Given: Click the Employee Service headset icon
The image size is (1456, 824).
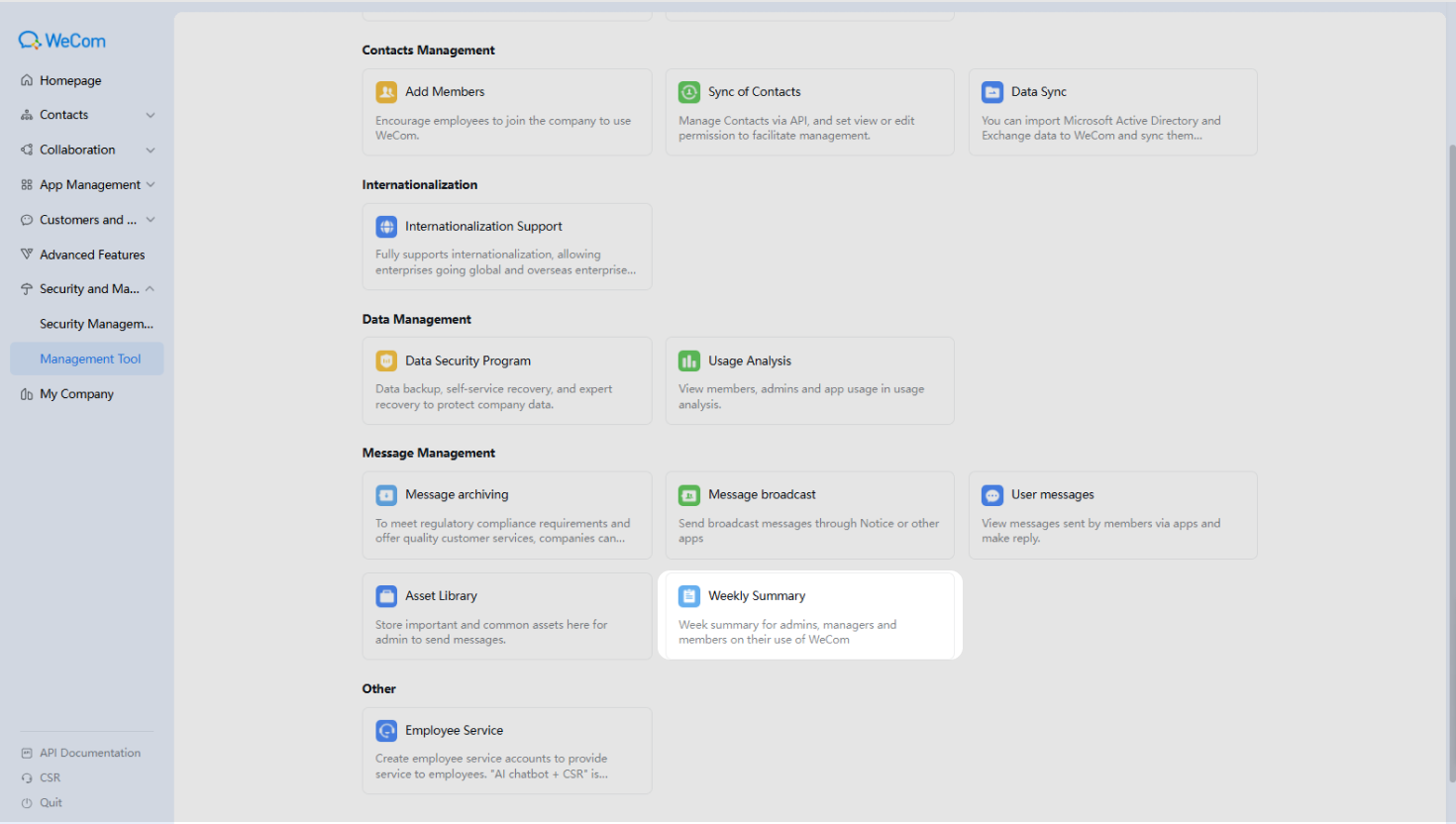Looking at the screenshot, I should (x=386, y=731).
